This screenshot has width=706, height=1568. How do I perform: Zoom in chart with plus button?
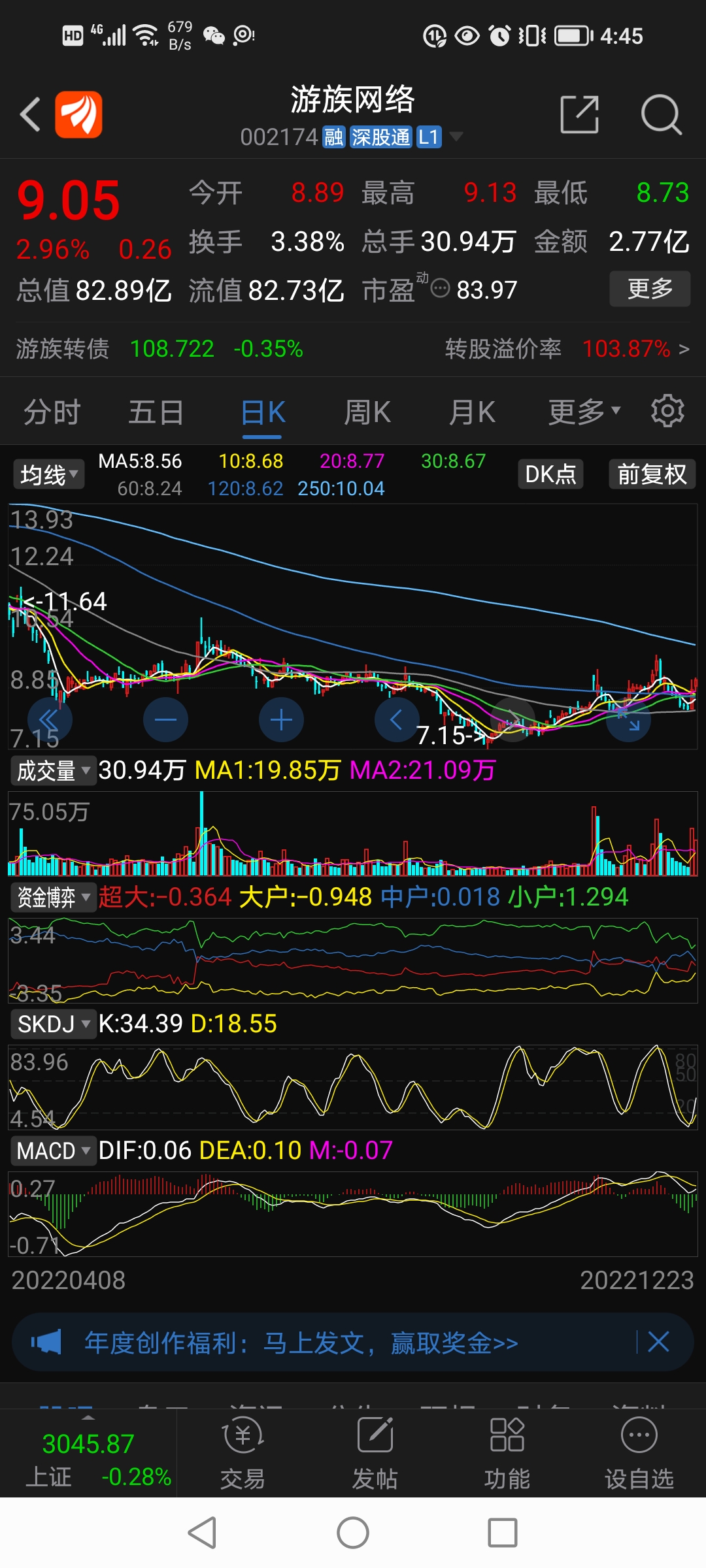(281, 720)
